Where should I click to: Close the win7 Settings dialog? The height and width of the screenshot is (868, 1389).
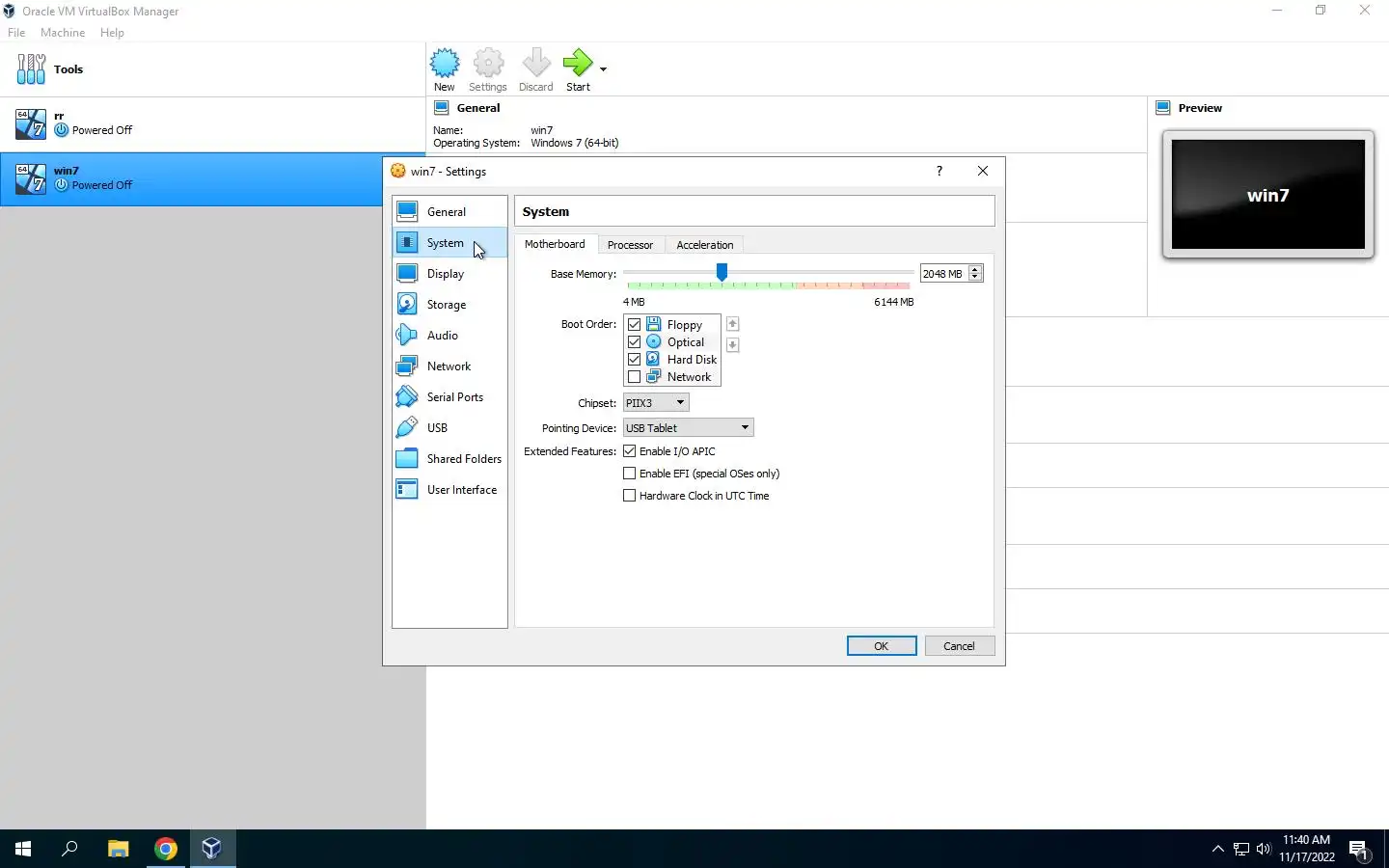click(x=983, y=171)
